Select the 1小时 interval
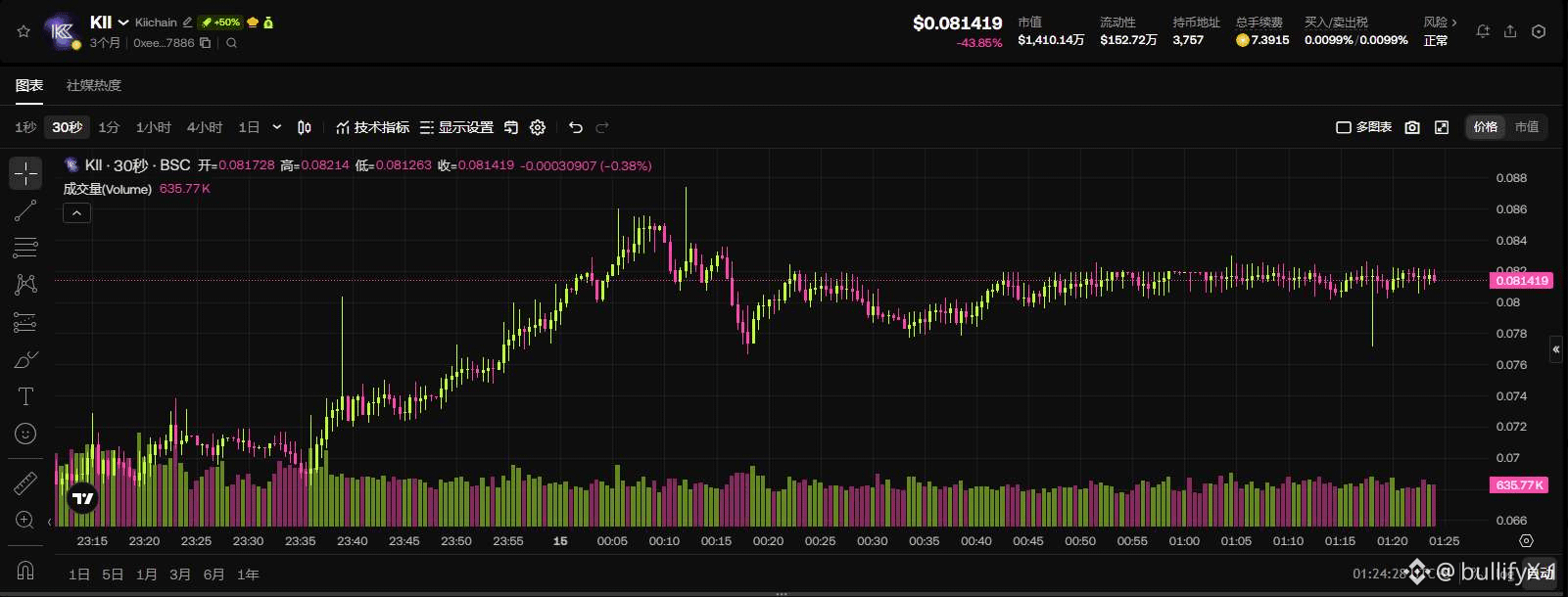 pyautogui.click(x=153, y=127)
